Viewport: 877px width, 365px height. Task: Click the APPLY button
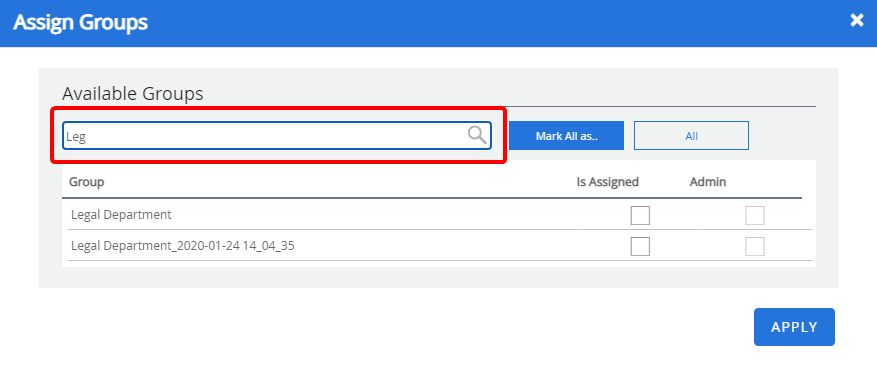click(x=794, y=327)
